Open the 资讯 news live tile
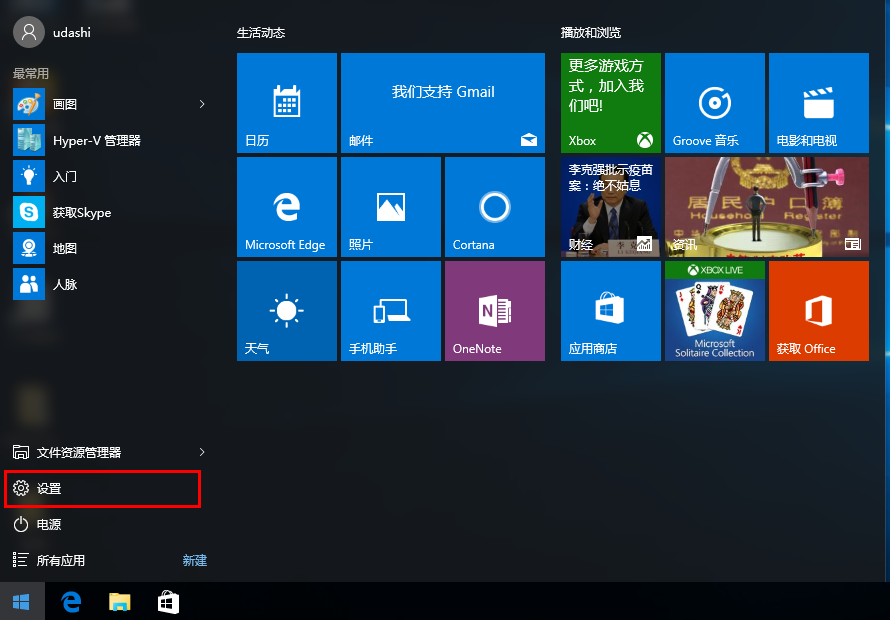This screenshot has width=890, height=620. 767,207
